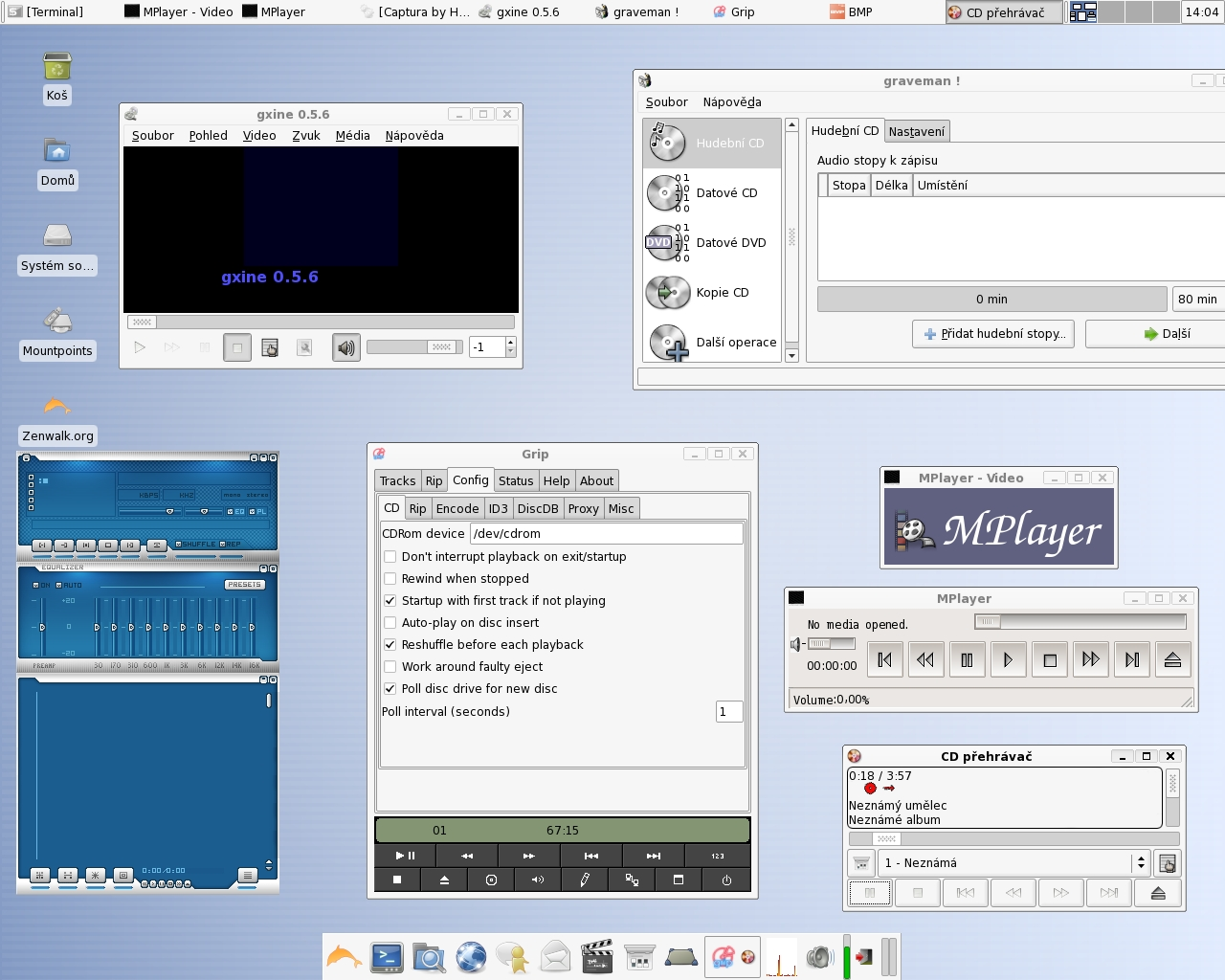Click Poll interval seconds field
This screenshot has height=980, width=1225.
[x=729, y=712]
